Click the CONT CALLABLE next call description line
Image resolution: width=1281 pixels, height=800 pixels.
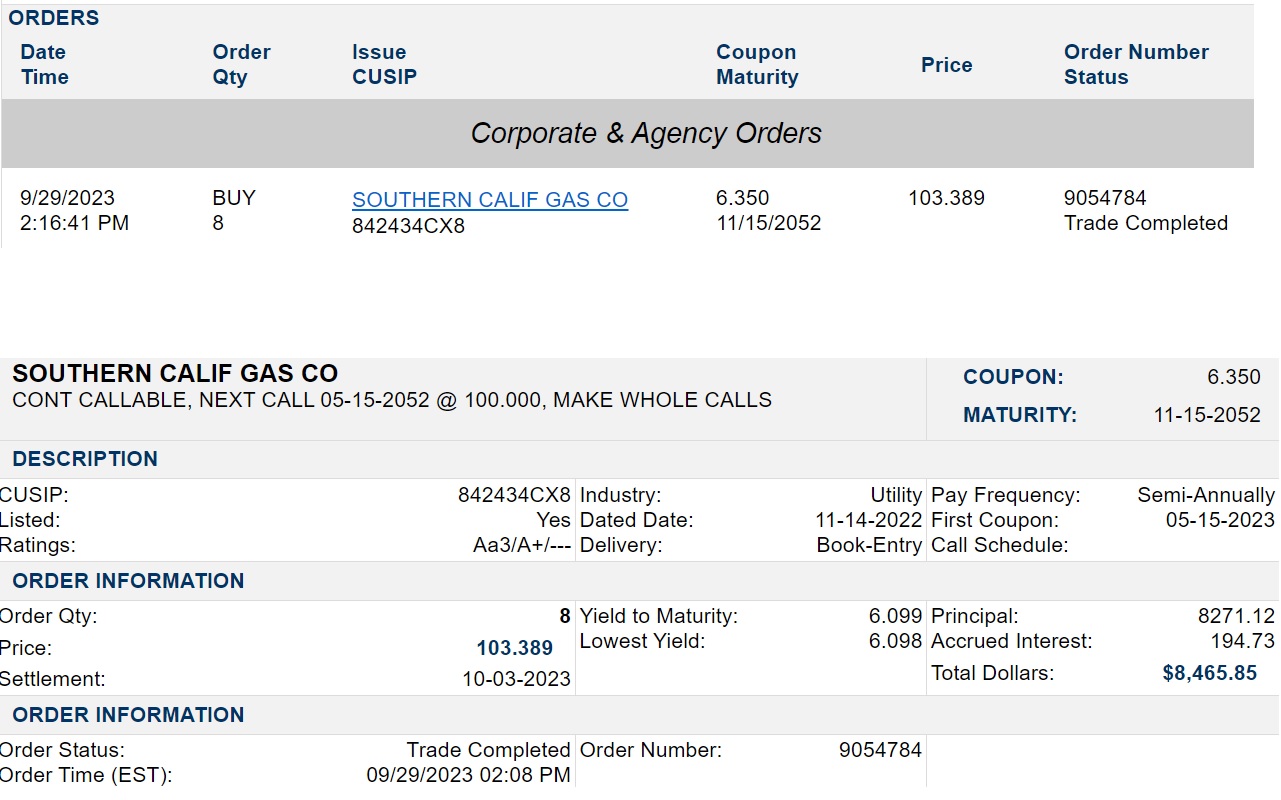pyautogui.click(x=392, y=400)
